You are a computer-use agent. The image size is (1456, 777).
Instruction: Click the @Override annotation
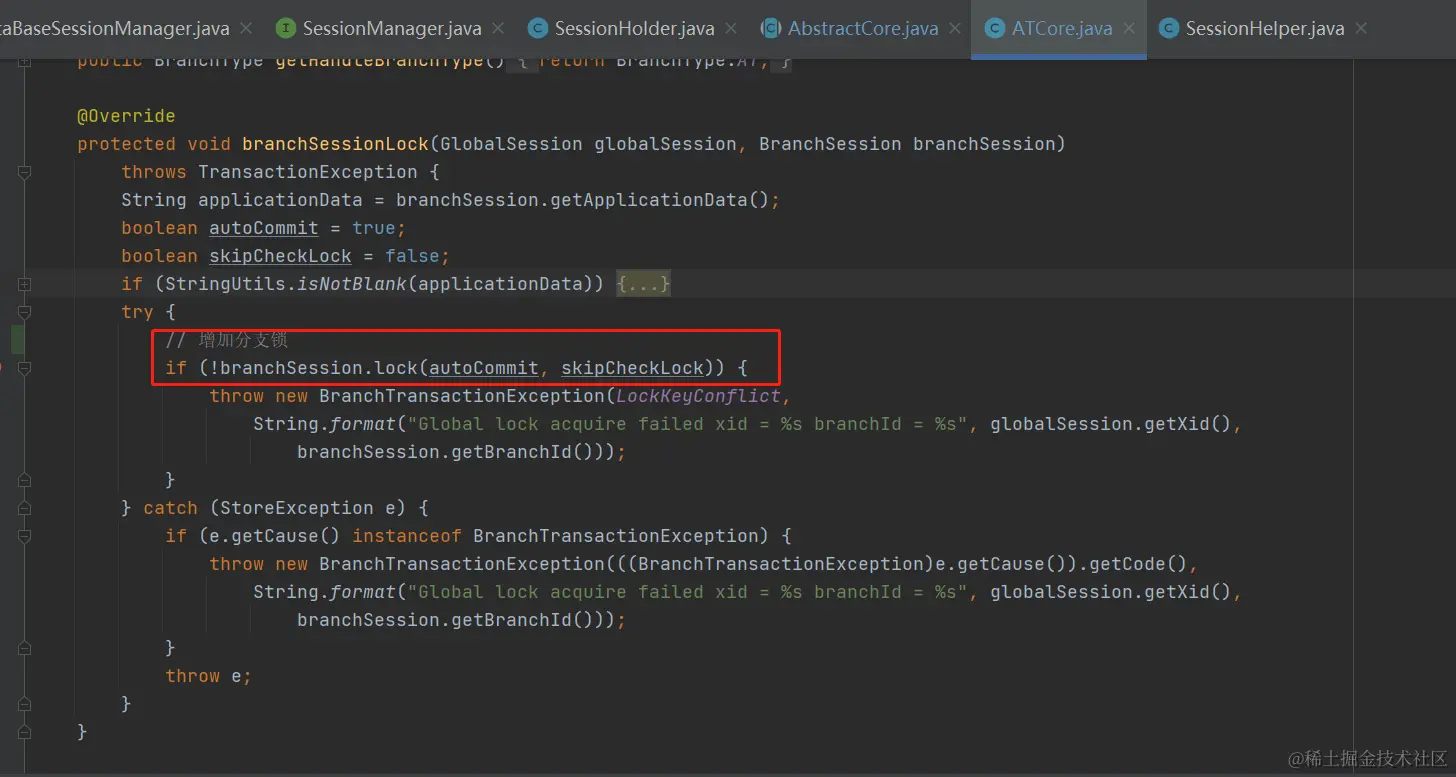[x=126, y=116]
